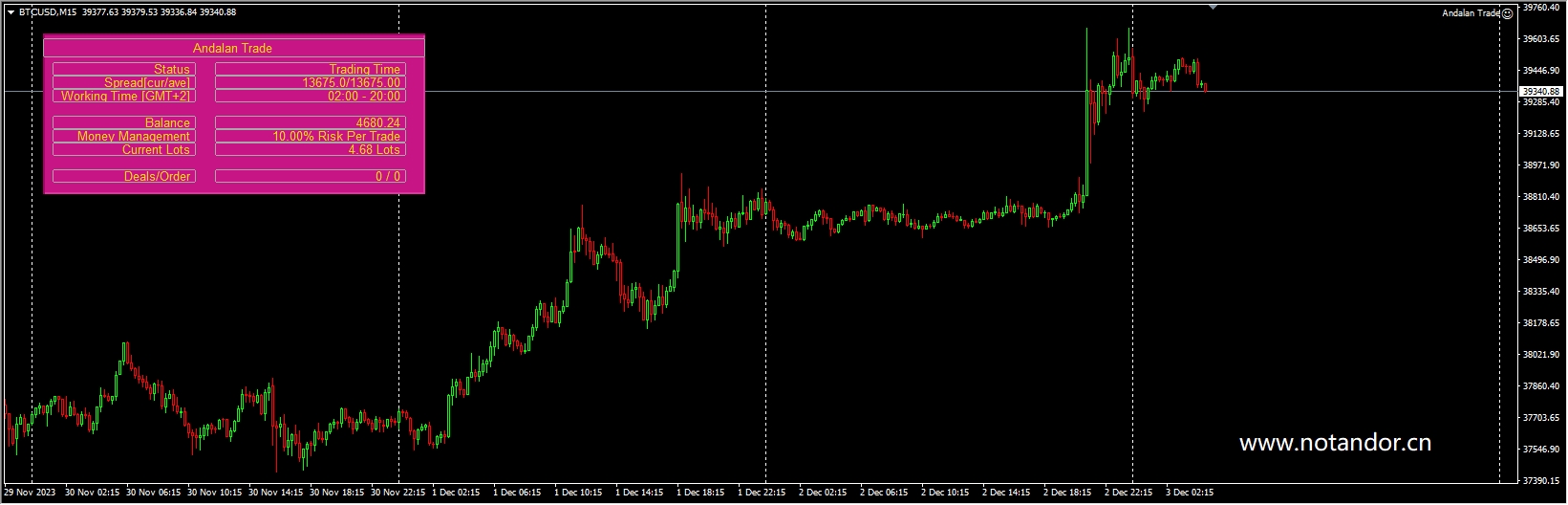
Task: Click the 1 Dec 10:15 time label
Action: pos(578,494)
